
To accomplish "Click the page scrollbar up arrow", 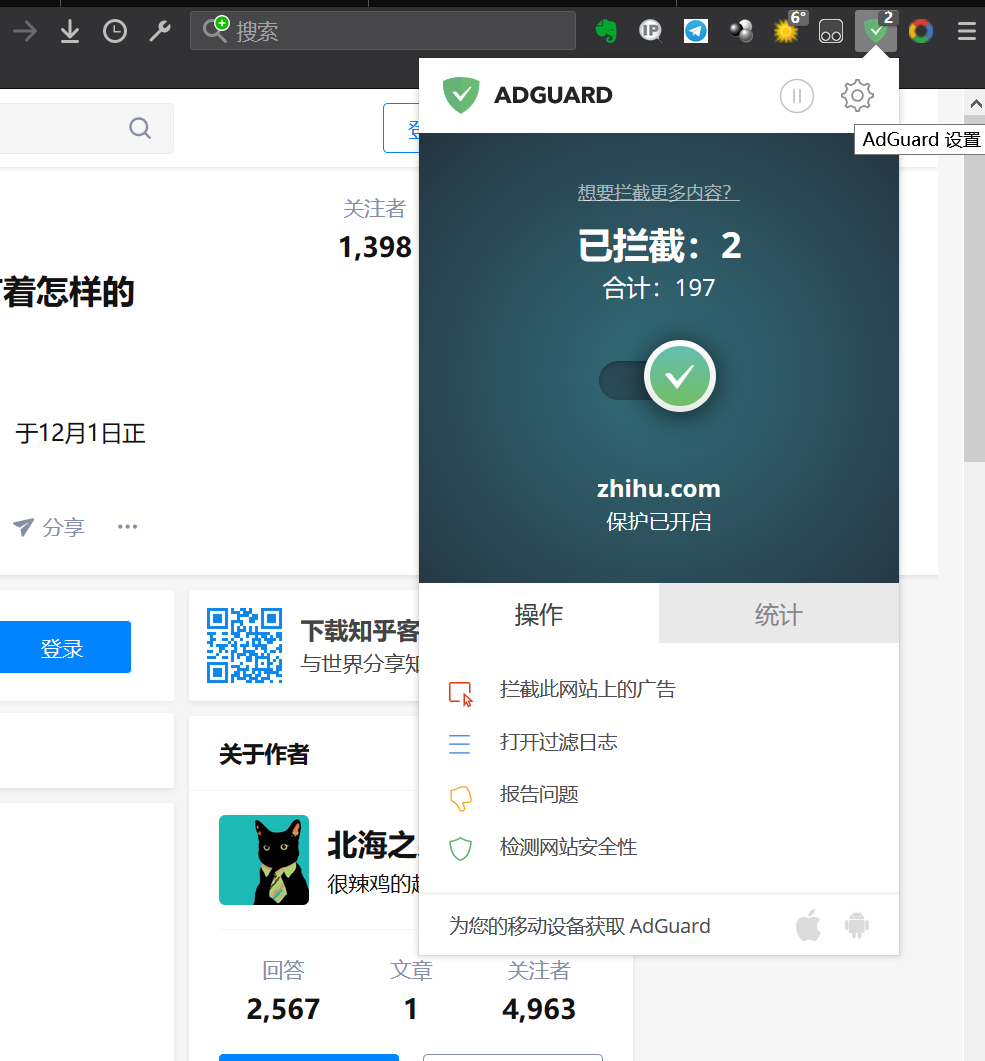I will click(975, 104).
